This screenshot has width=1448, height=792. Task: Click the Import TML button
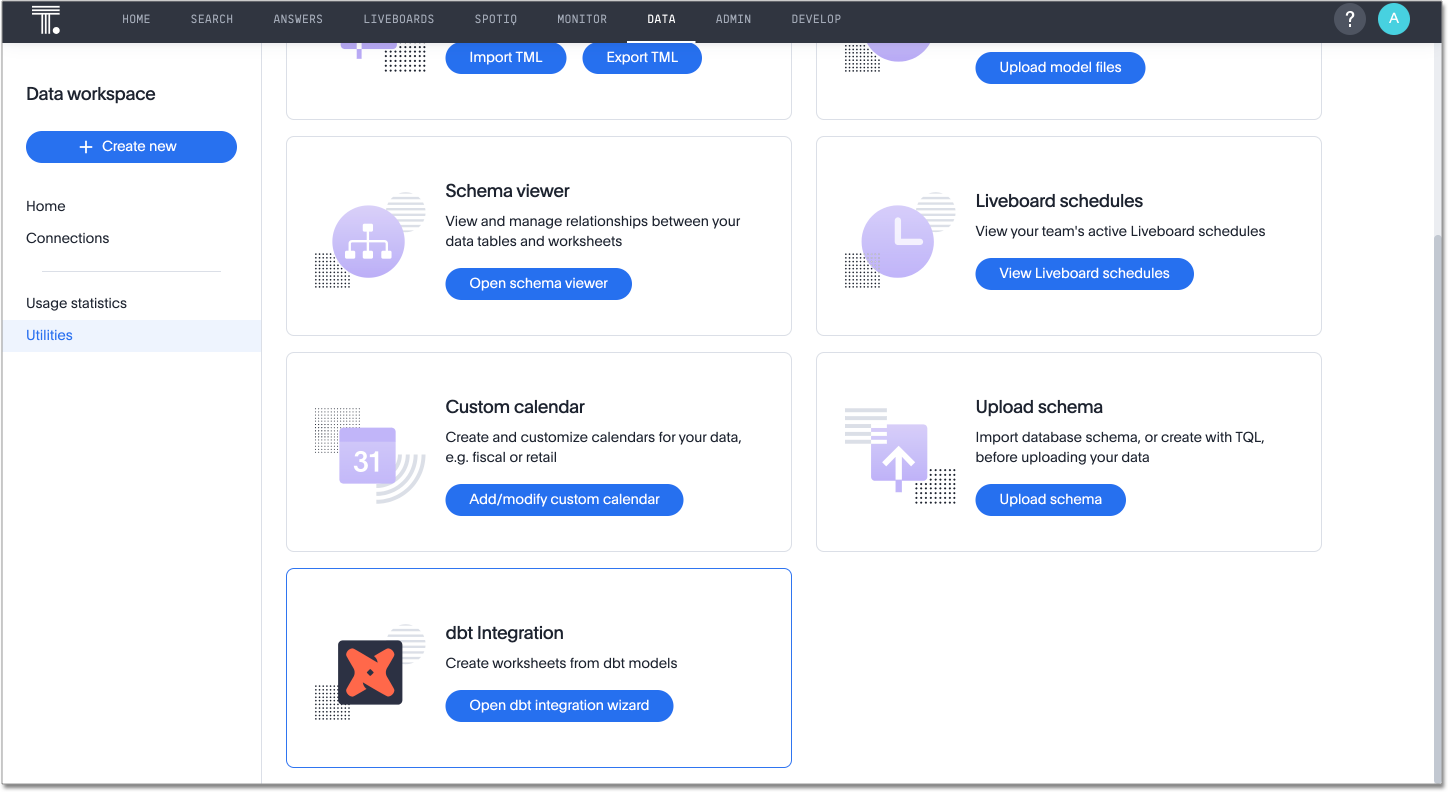505,58
